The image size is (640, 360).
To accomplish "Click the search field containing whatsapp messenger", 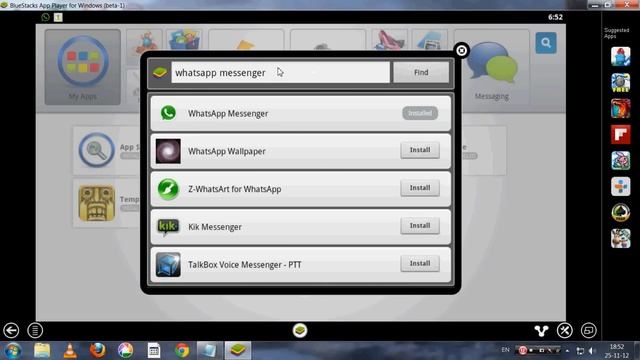I will pyautogui.click(x=280, y=72).
